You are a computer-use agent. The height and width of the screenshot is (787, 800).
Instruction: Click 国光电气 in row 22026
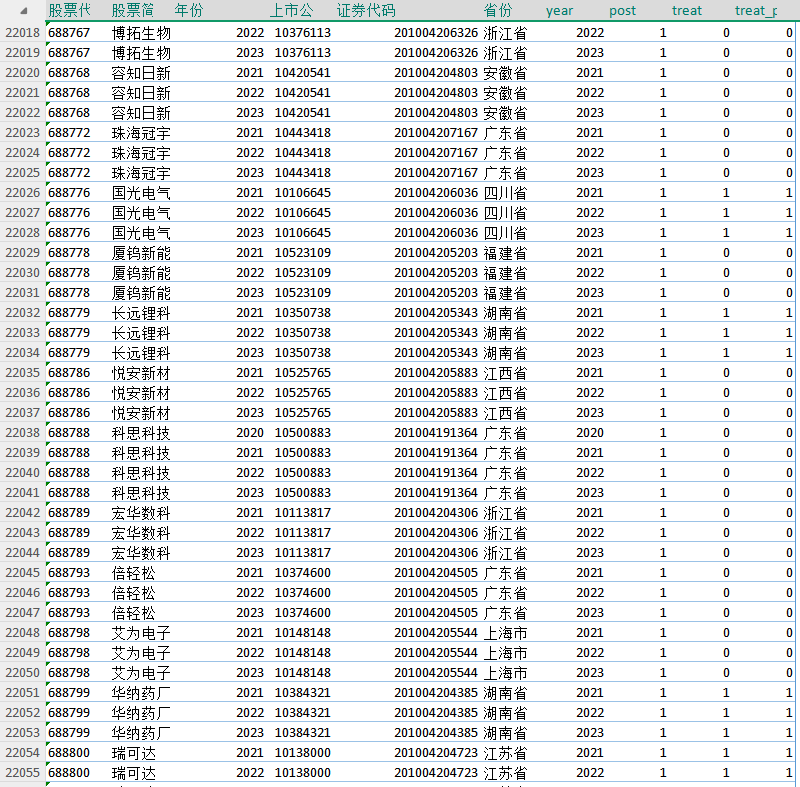141,193
